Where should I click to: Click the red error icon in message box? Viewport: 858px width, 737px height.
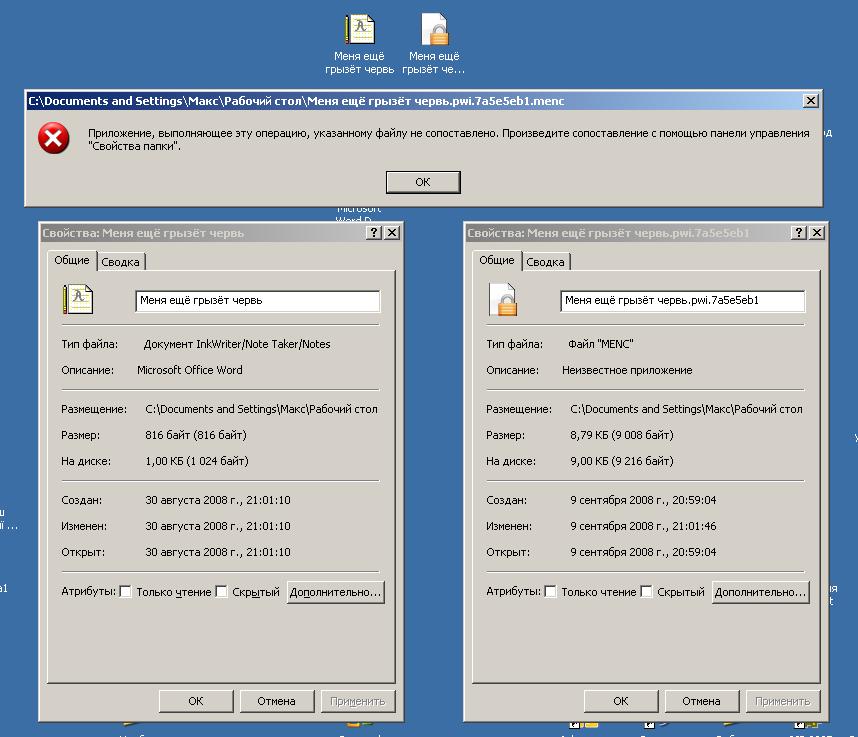[x=54, y=138]
